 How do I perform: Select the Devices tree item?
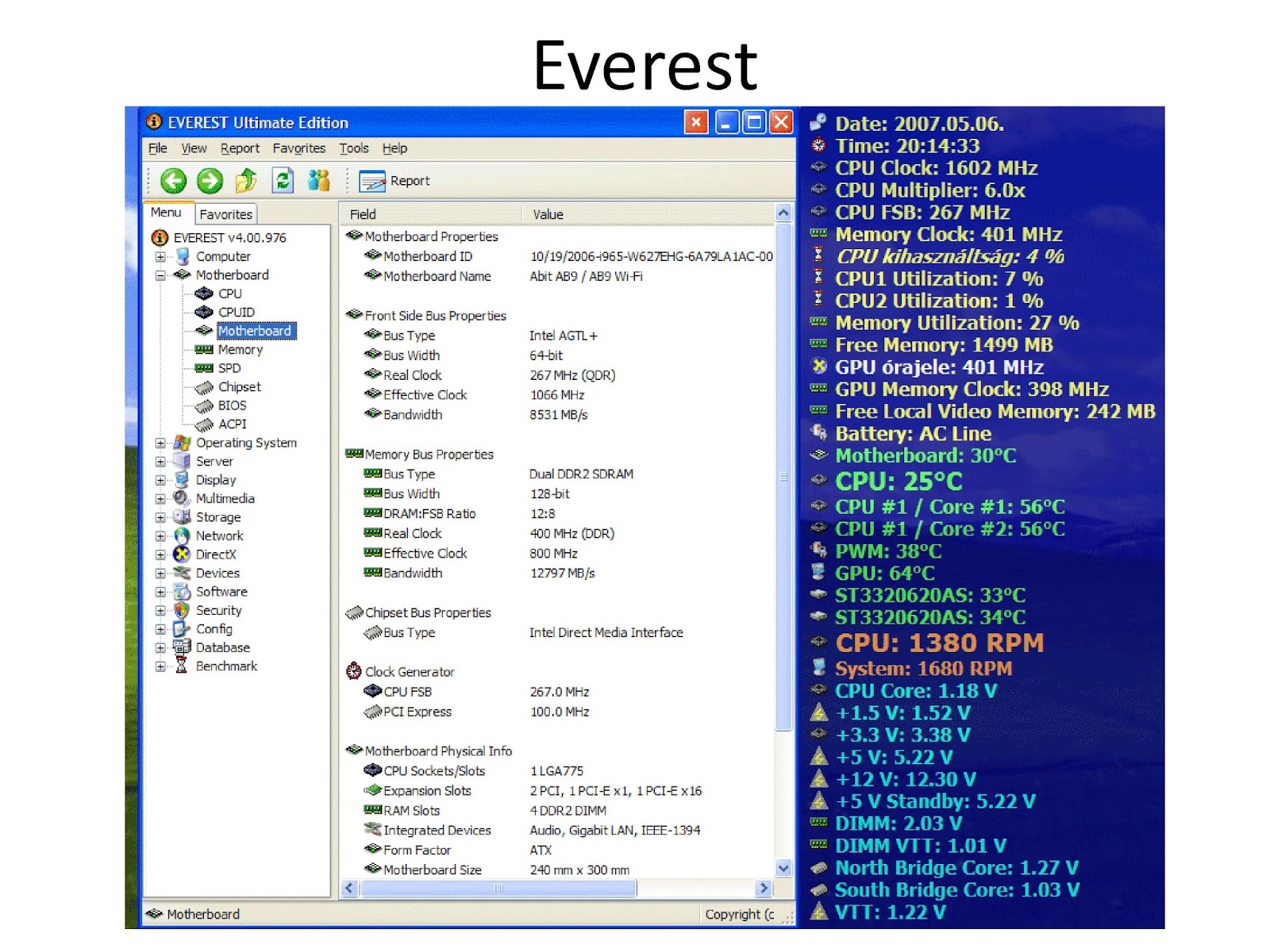[x=217, y=573]
